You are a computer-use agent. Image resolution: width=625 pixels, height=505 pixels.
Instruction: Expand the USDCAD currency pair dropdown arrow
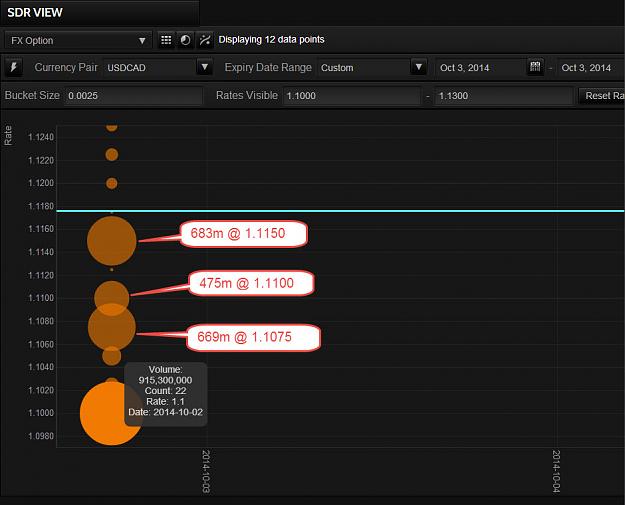tap(204, 67)
